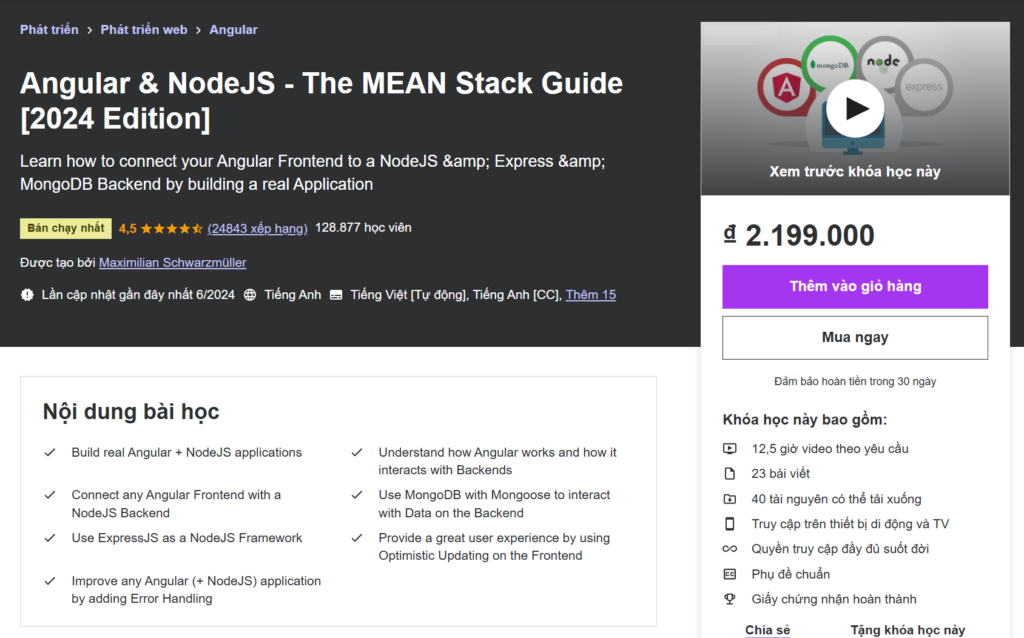Navigate to "Phát triển web" breadcrumb

point(144,29)
